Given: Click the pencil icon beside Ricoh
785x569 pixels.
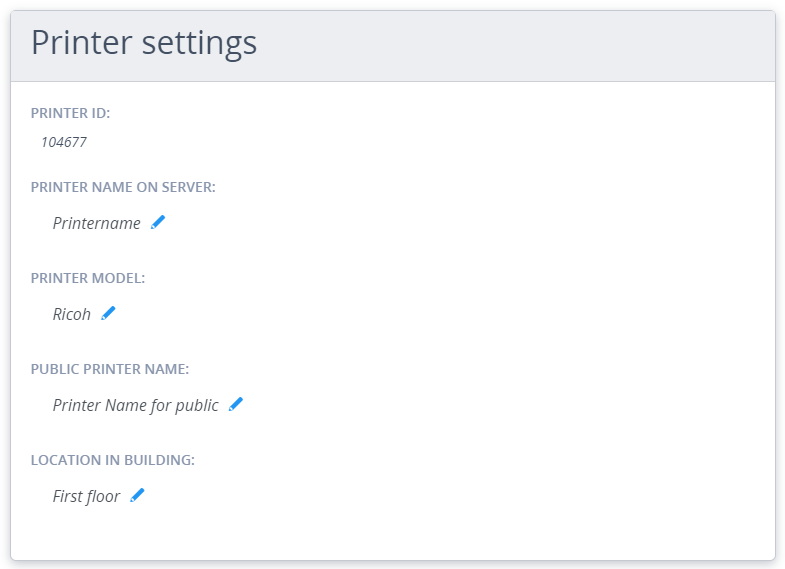Looking at the screenshot, I should point(108,313).
